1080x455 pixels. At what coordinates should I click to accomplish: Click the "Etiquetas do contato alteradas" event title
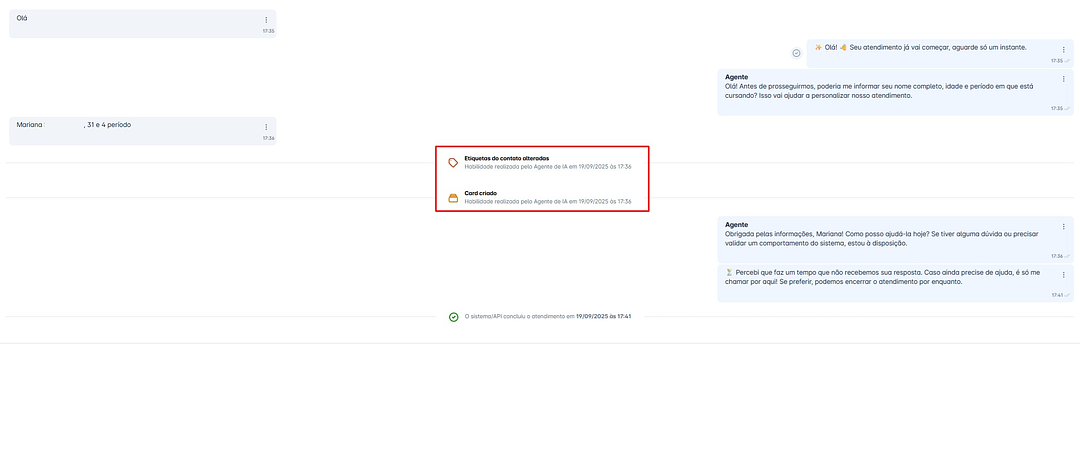coord(506,158)
